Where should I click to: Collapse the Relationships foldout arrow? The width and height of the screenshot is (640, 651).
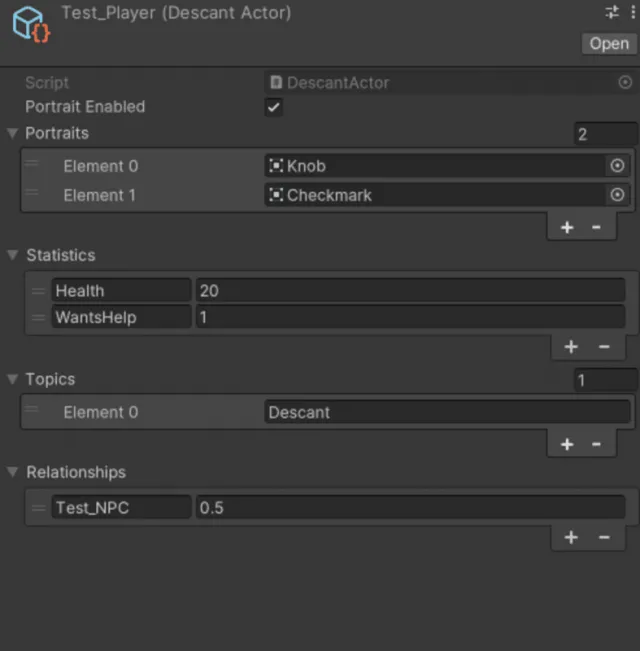tap(13, 472)
